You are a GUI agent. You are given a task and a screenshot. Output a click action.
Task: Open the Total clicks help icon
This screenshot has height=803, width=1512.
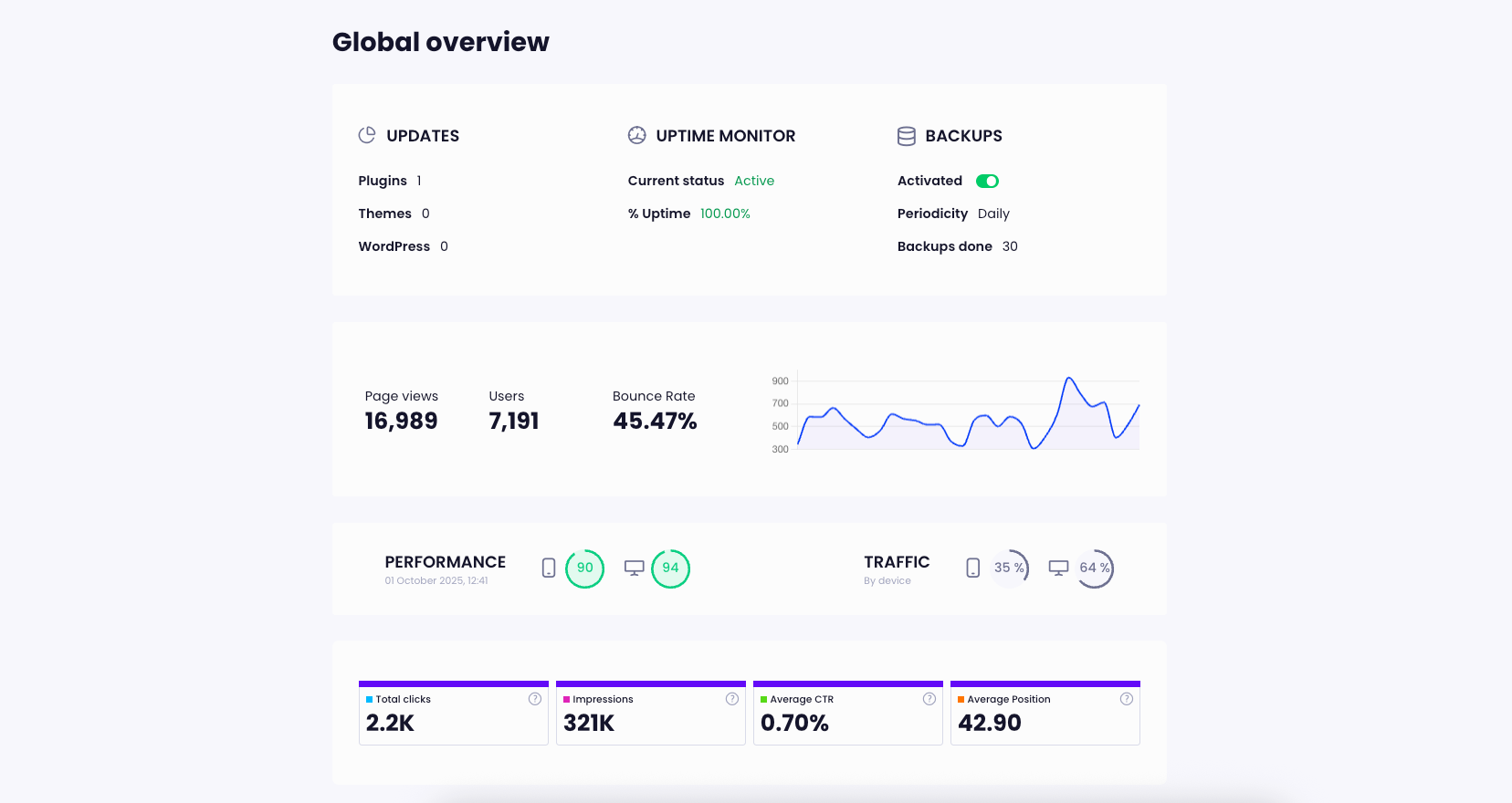pos(535,699)
